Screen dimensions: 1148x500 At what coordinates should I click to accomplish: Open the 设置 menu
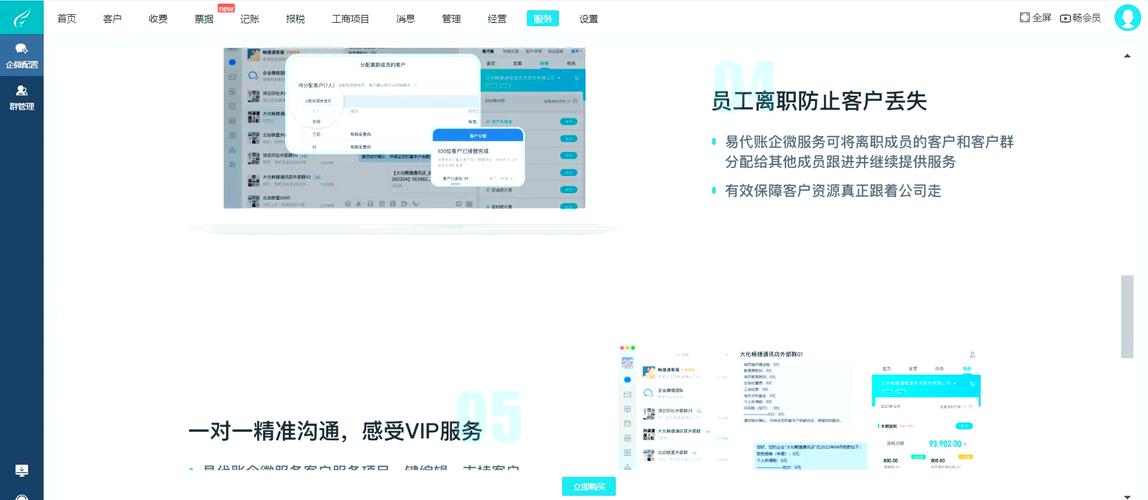pyautogui.click(x=589, y=19)
